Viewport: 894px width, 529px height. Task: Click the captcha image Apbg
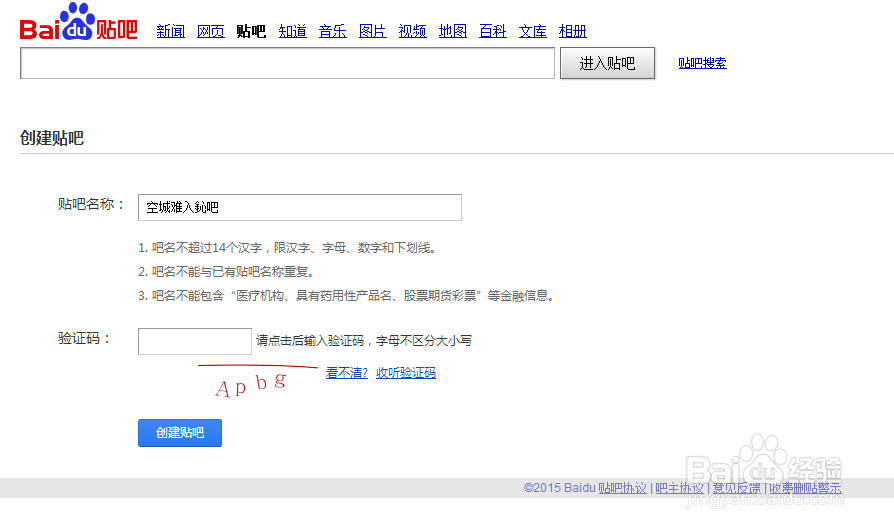tap(258, 381)
